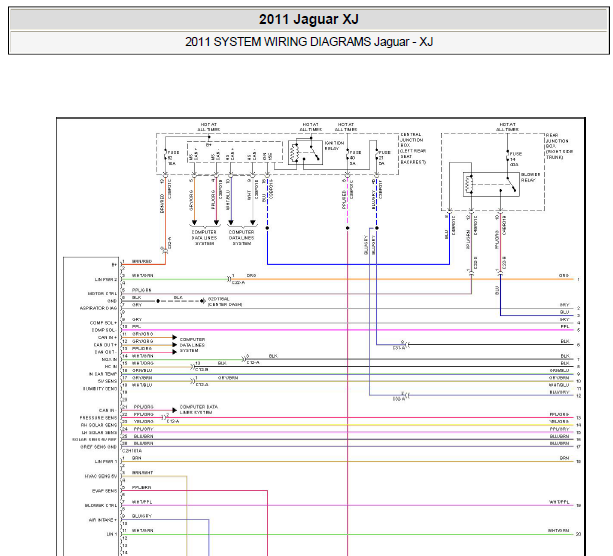Click the 'LIN 1' pin label

[112, 534]
